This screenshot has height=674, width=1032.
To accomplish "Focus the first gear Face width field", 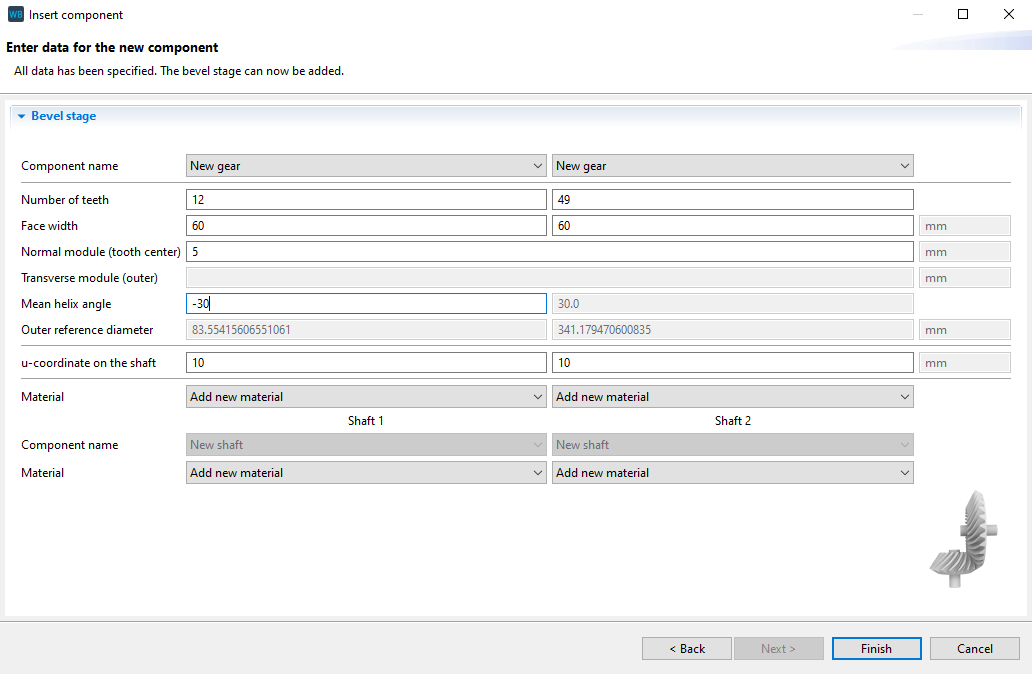I will tap(366, 226).
